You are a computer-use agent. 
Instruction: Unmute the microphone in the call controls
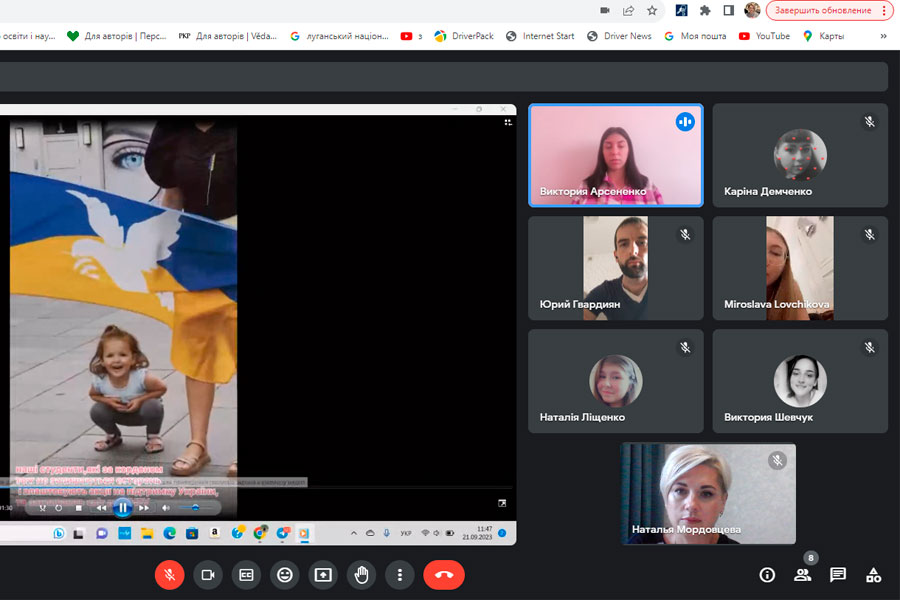[169, 575]
